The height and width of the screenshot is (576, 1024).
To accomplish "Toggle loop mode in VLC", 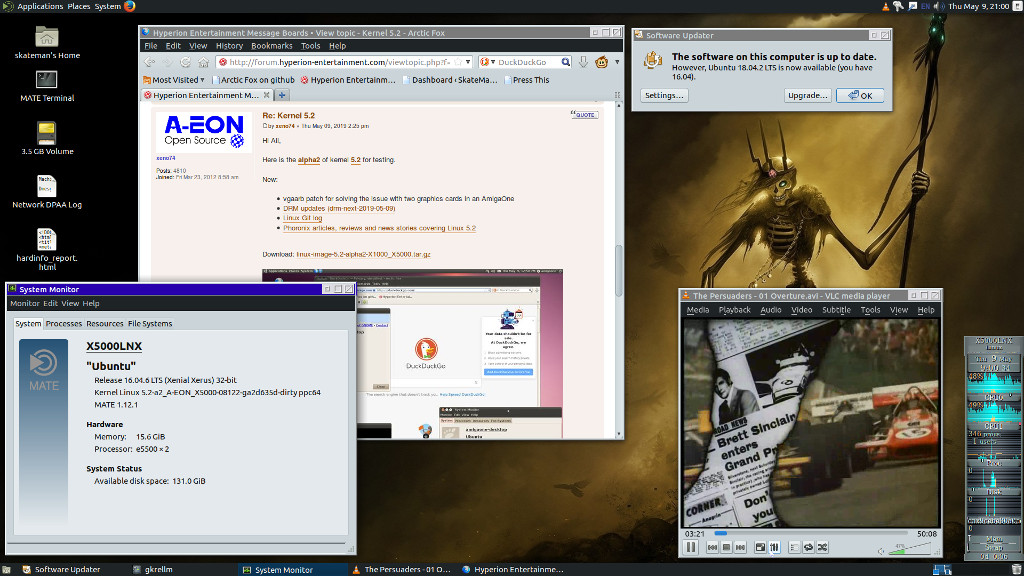I will coord(808,547).
